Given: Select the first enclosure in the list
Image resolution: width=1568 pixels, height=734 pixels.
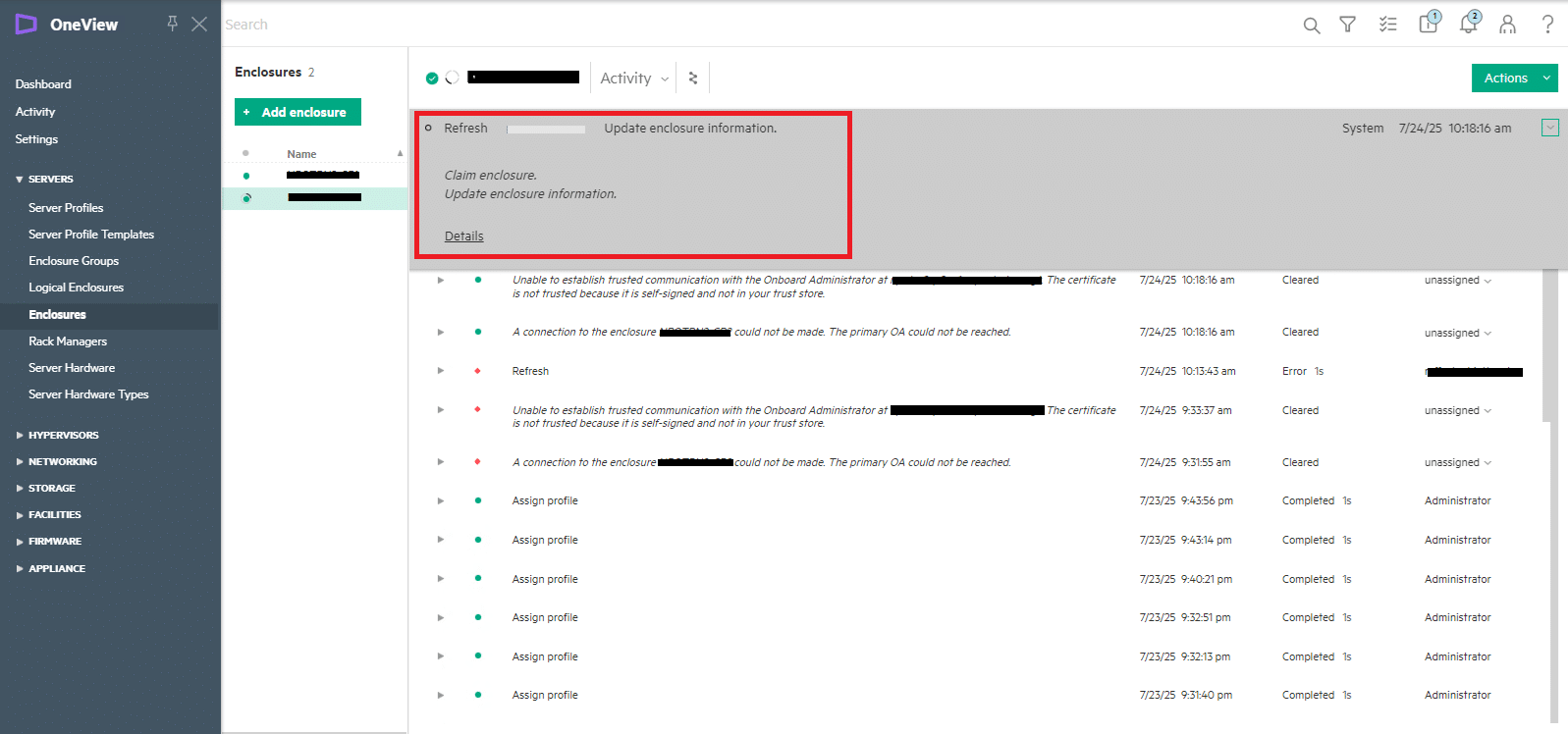Looking at the screenshot, I should [314, 176].
